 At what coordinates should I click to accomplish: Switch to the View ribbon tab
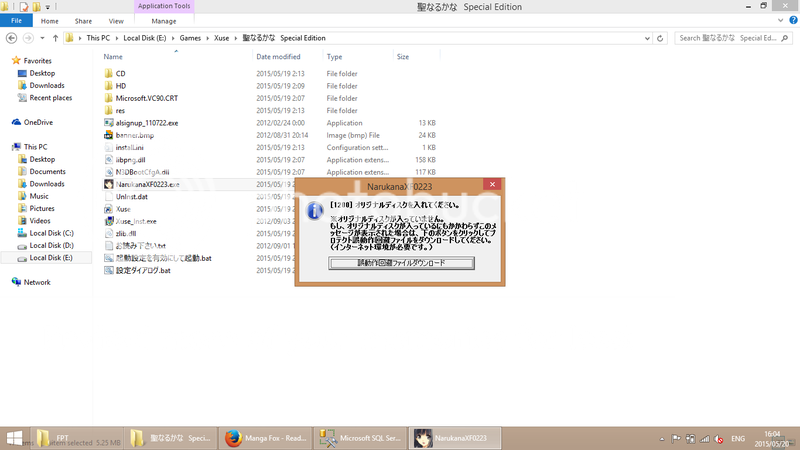tap(116, 20)
